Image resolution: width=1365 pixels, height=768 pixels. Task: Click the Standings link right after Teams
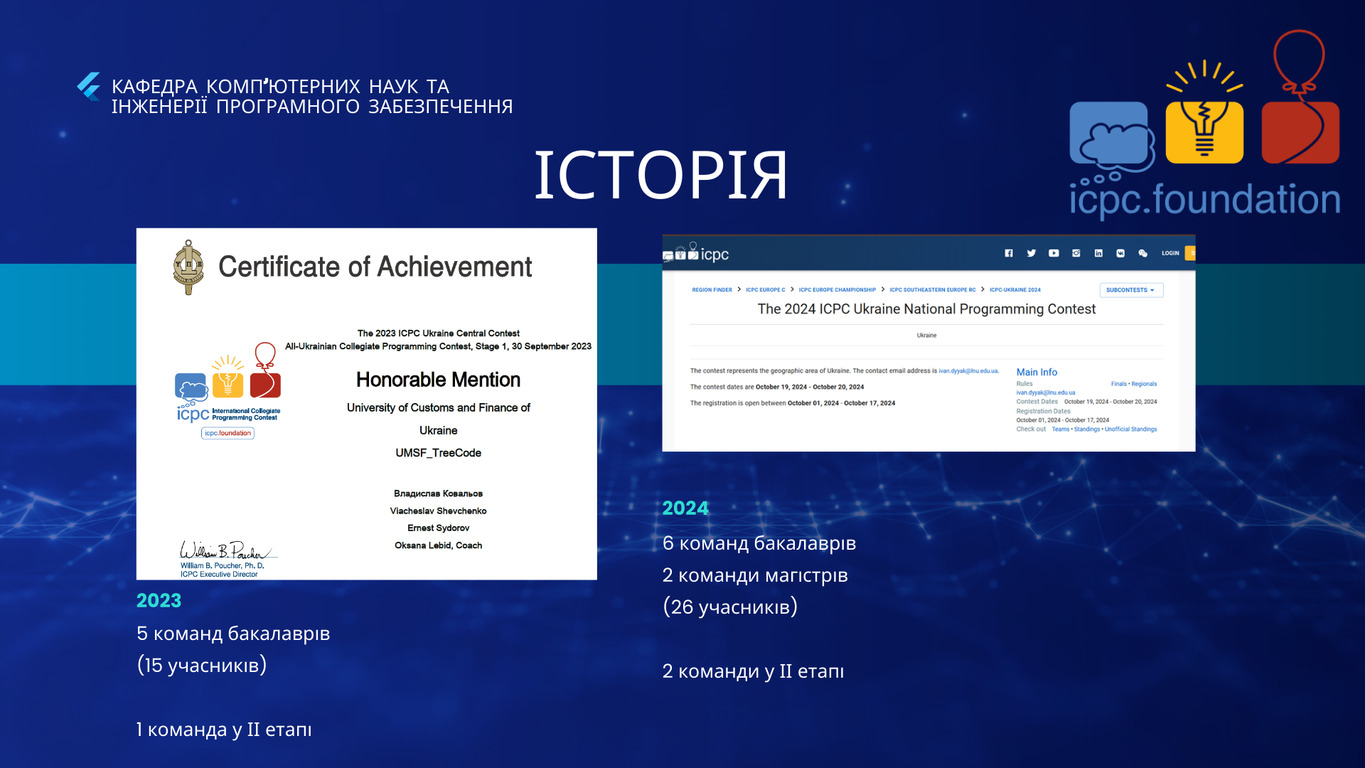coord(1087,429)
